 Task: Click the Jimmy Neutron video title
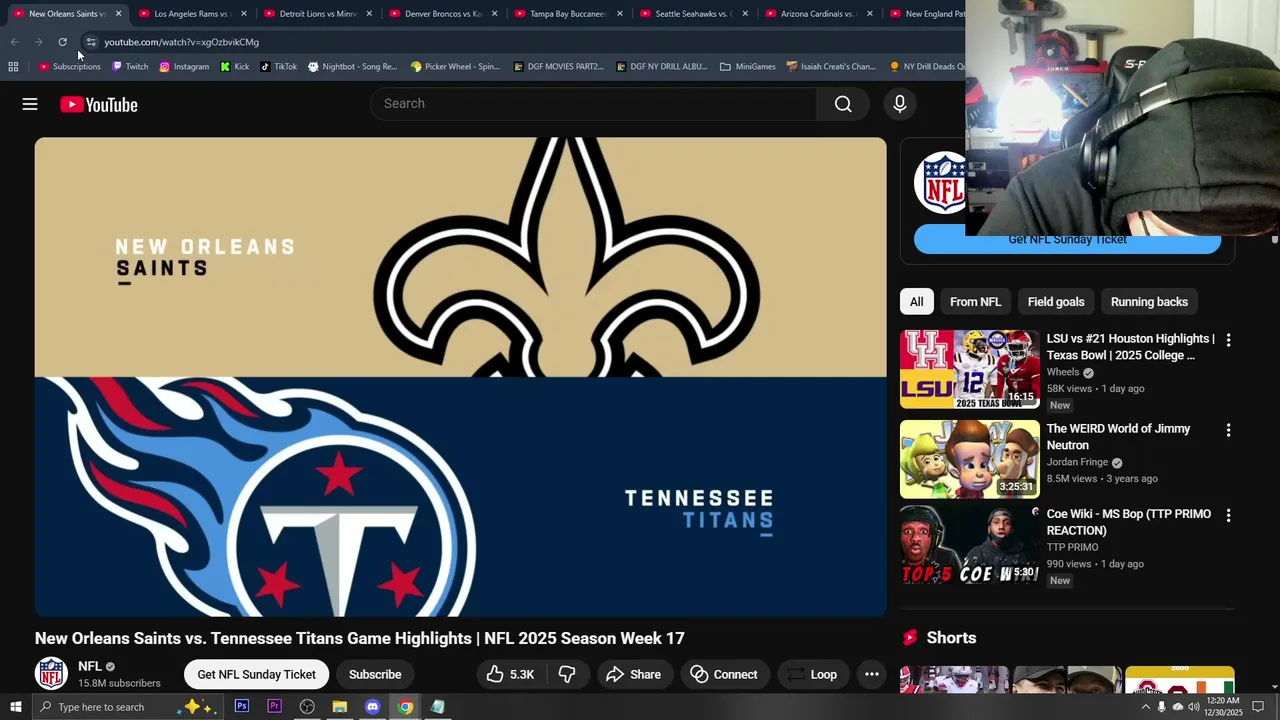pyautogui.click(x=1118, y=437)
